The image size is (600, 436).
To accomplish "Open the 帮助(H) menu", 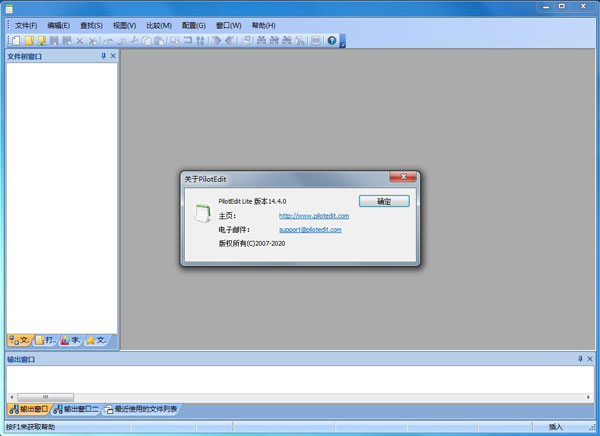I will [x=264, y=25].
